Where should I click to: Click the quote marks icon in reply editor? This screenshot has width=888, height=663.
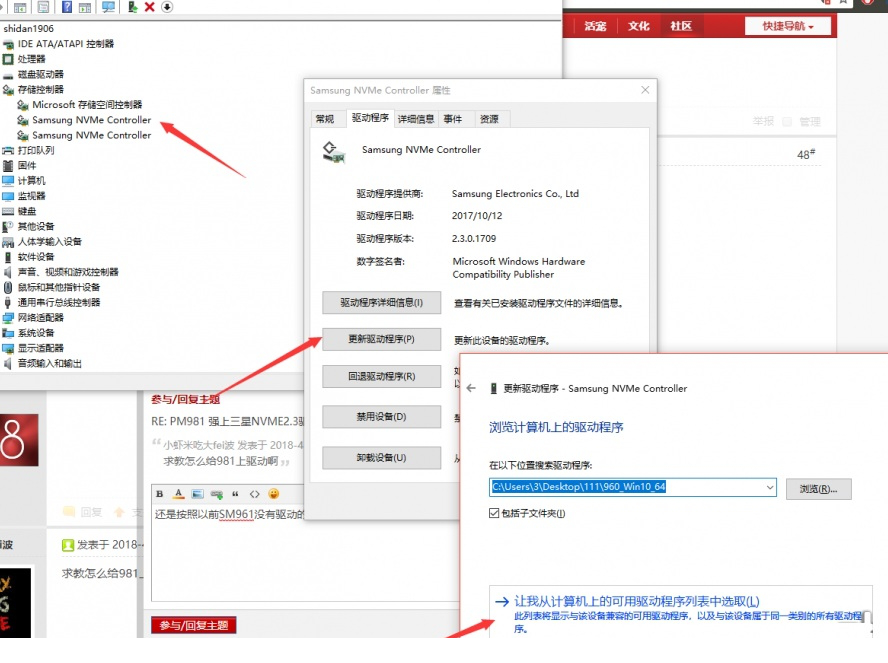235,494
